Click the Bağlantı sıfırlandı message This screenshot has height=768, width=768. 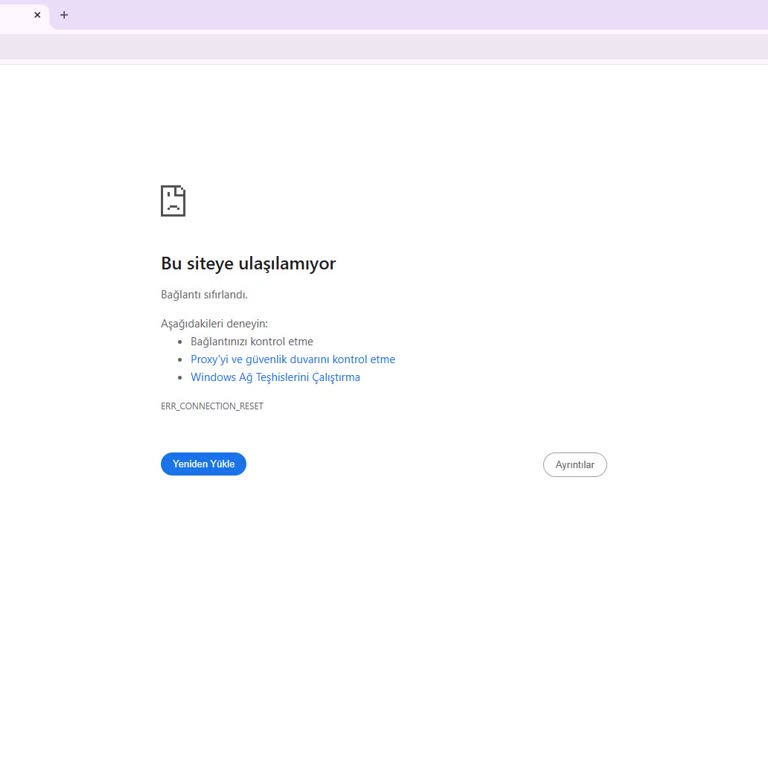pos(204,295)
